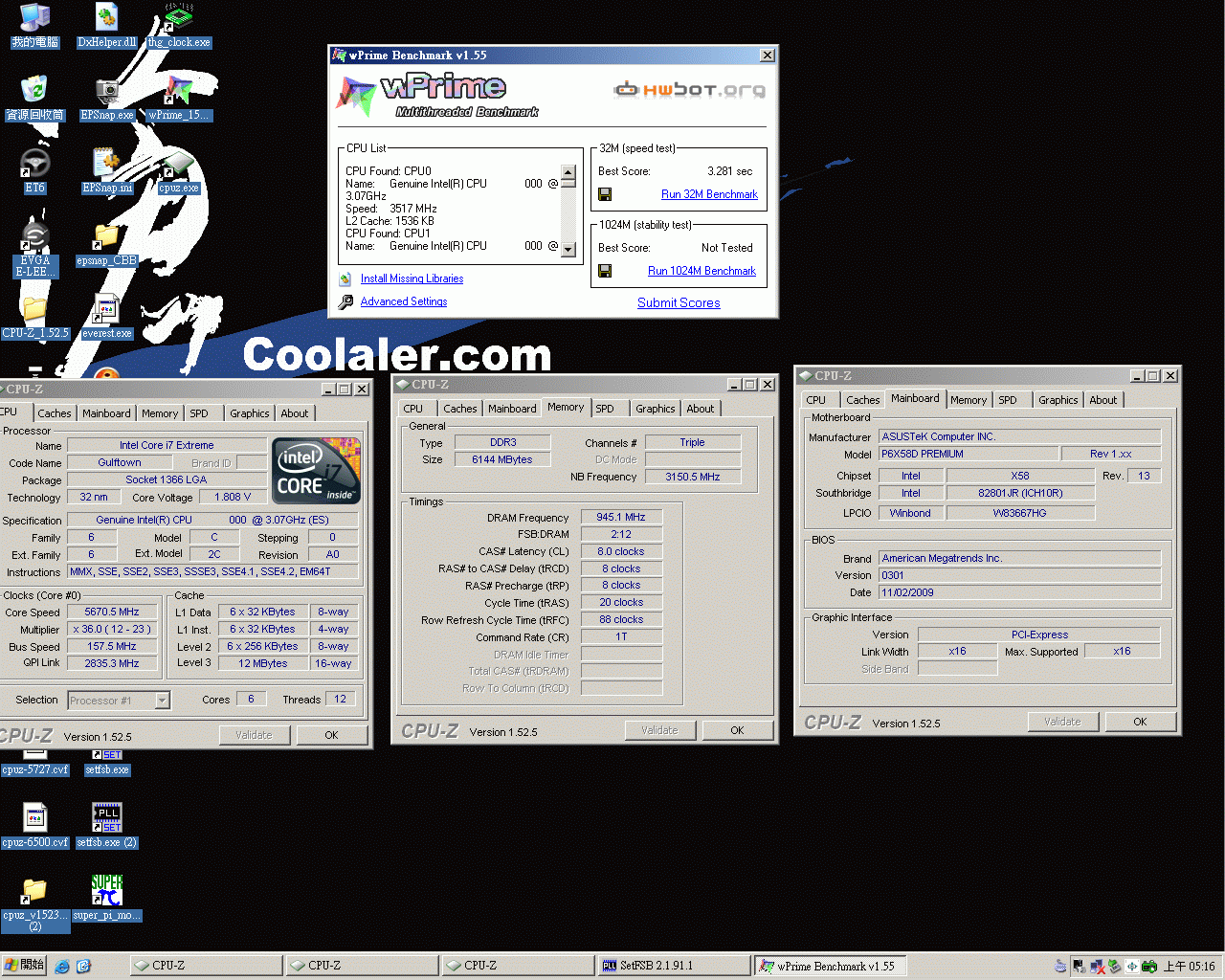This screenshot has height=980, width=1225.
Task: Click the BIOS date 11/02/2009 field
Action: 1019,592
